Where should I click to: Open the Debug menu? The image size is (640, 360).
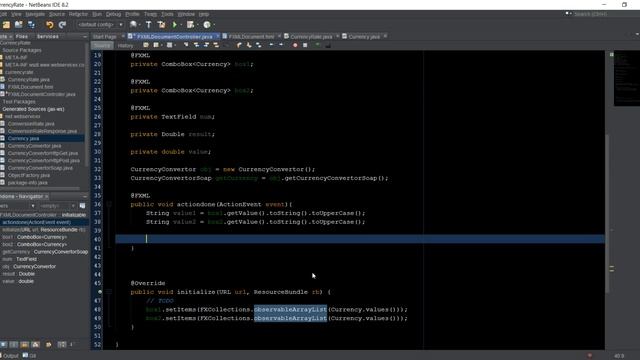113,14
